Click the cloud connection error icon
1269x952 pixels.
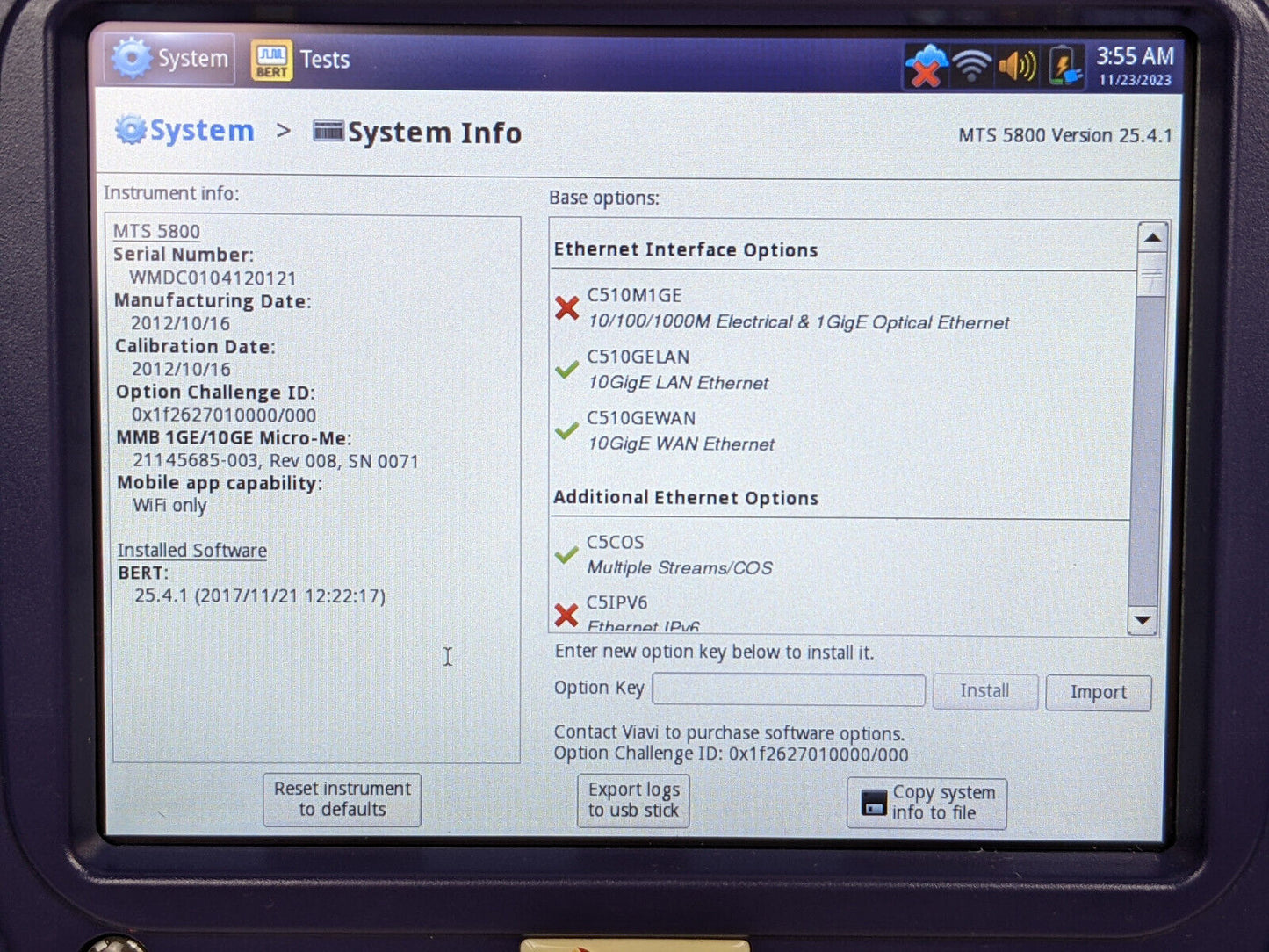926,67
